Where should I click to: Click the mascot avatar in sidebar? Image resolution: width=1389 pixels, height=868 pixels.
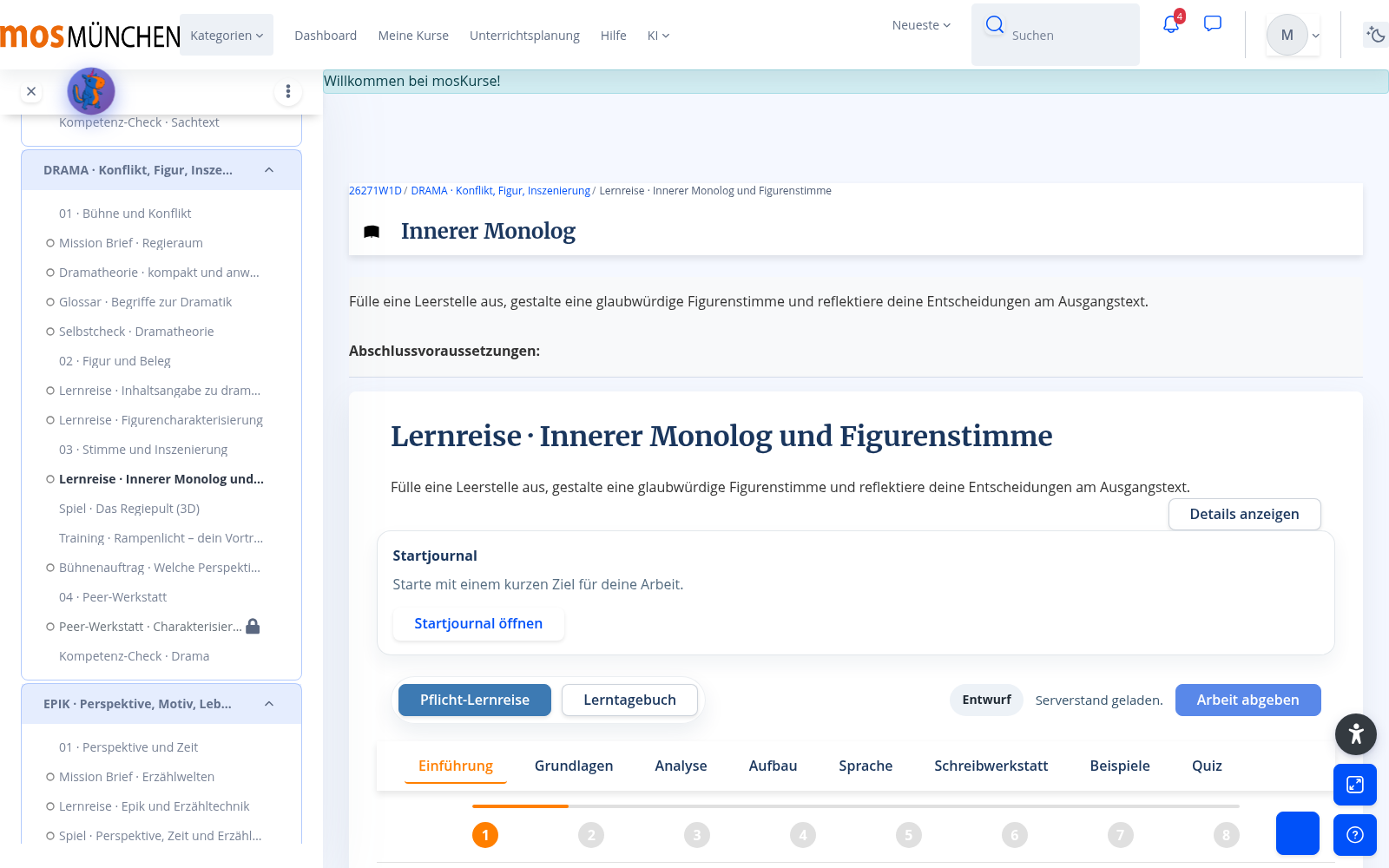point(91,91)
